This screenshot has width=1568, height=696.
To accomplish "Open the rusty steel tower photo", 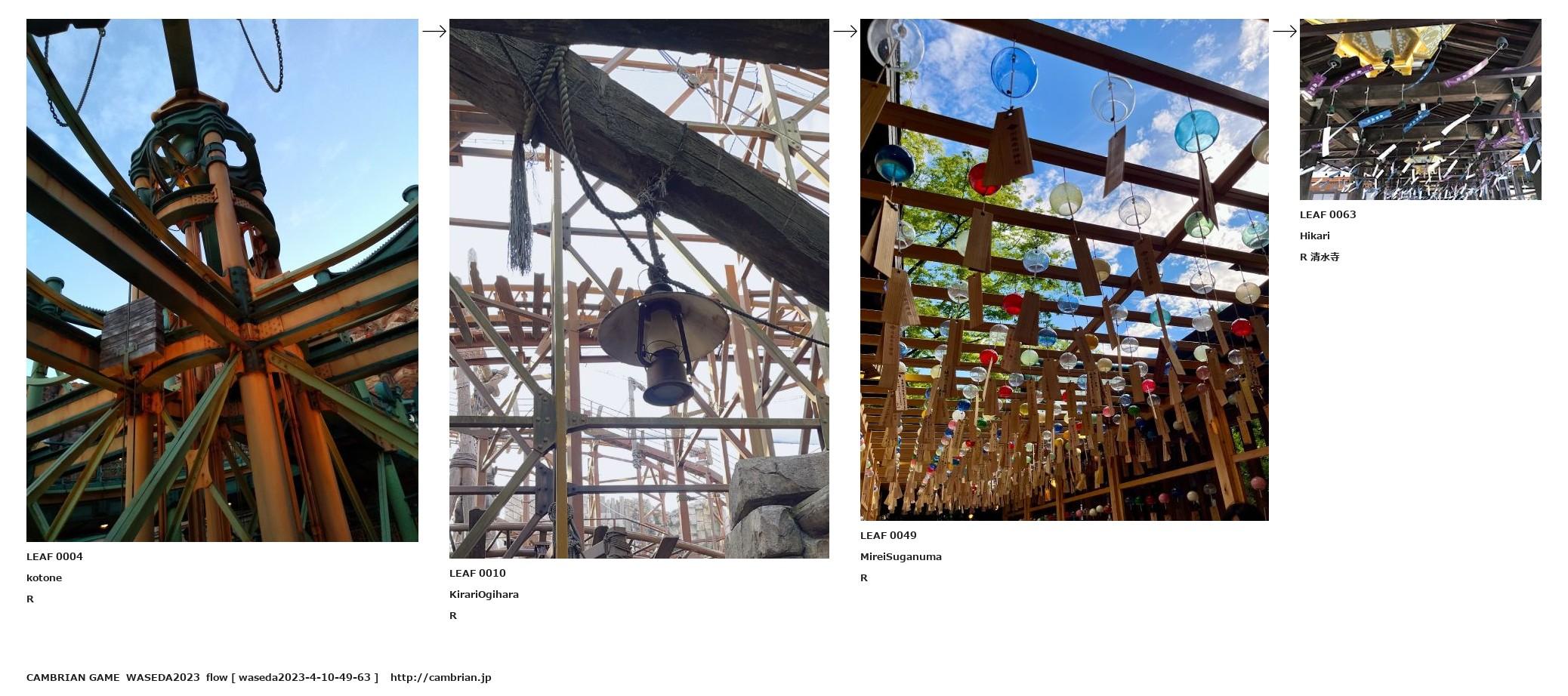I will tap(222, 280).
